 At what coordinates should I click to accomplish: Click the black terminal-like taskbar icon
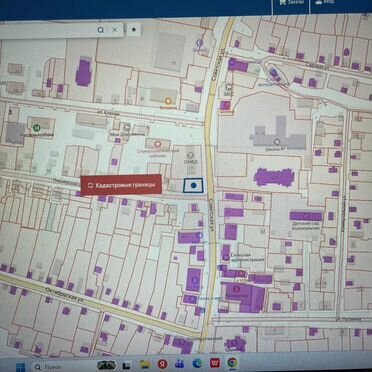[126, 366]
